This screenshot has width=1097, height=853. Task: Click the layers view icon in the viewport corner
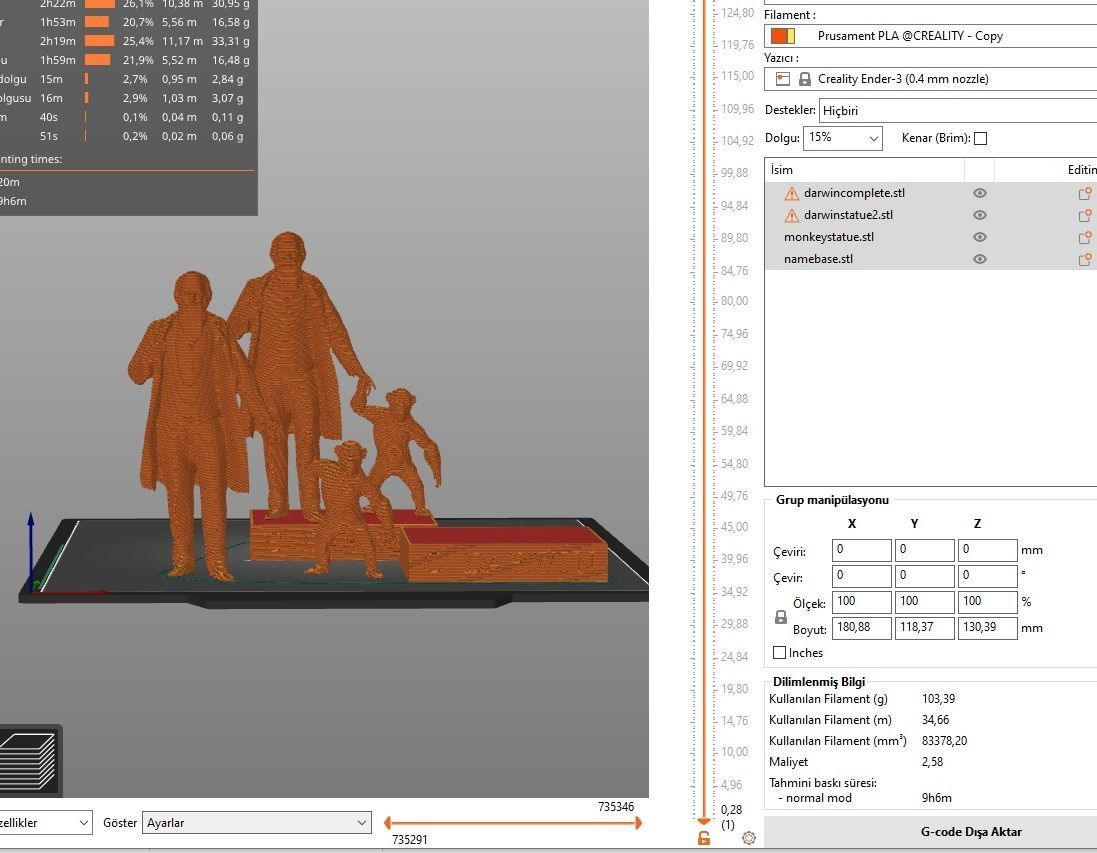pyautogui.click(x=28, y=761)
